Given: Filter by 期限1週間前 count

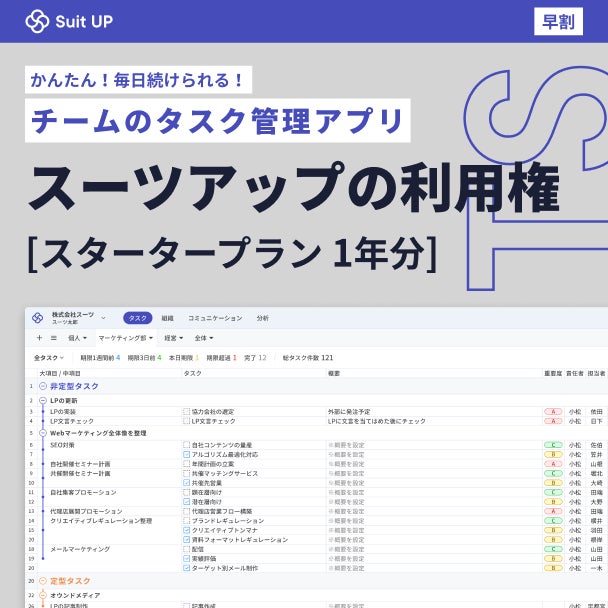Looking at the screenshot, I should pos(100,358).
